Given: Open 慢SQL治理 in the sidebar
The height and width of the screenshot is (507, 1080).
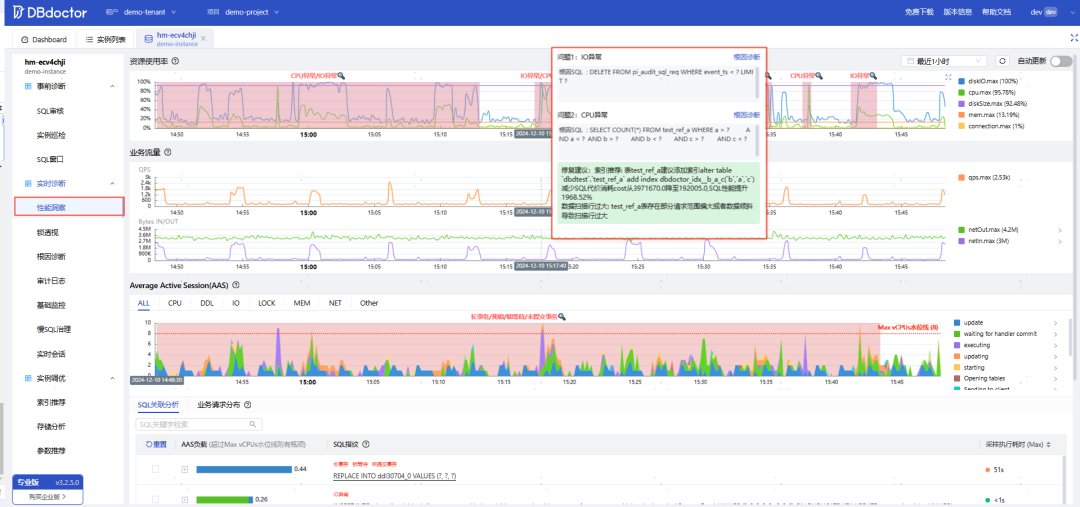Looking at the screenshot, I should pyautogui.click(x=54, y=329).
